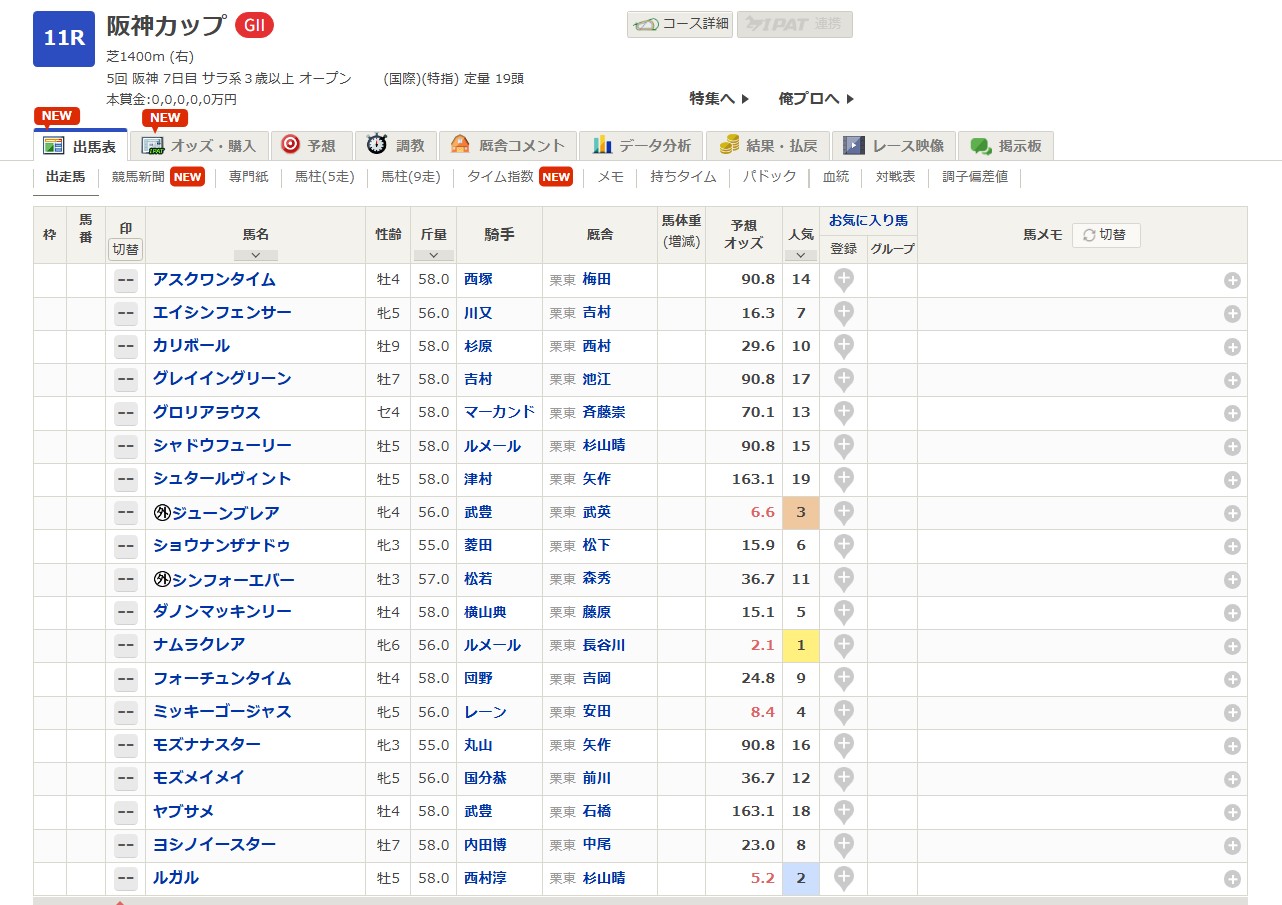Toggle 馬メモ 切替 refresh button
Screen dimensions: 1282x905
(1106, 235)
